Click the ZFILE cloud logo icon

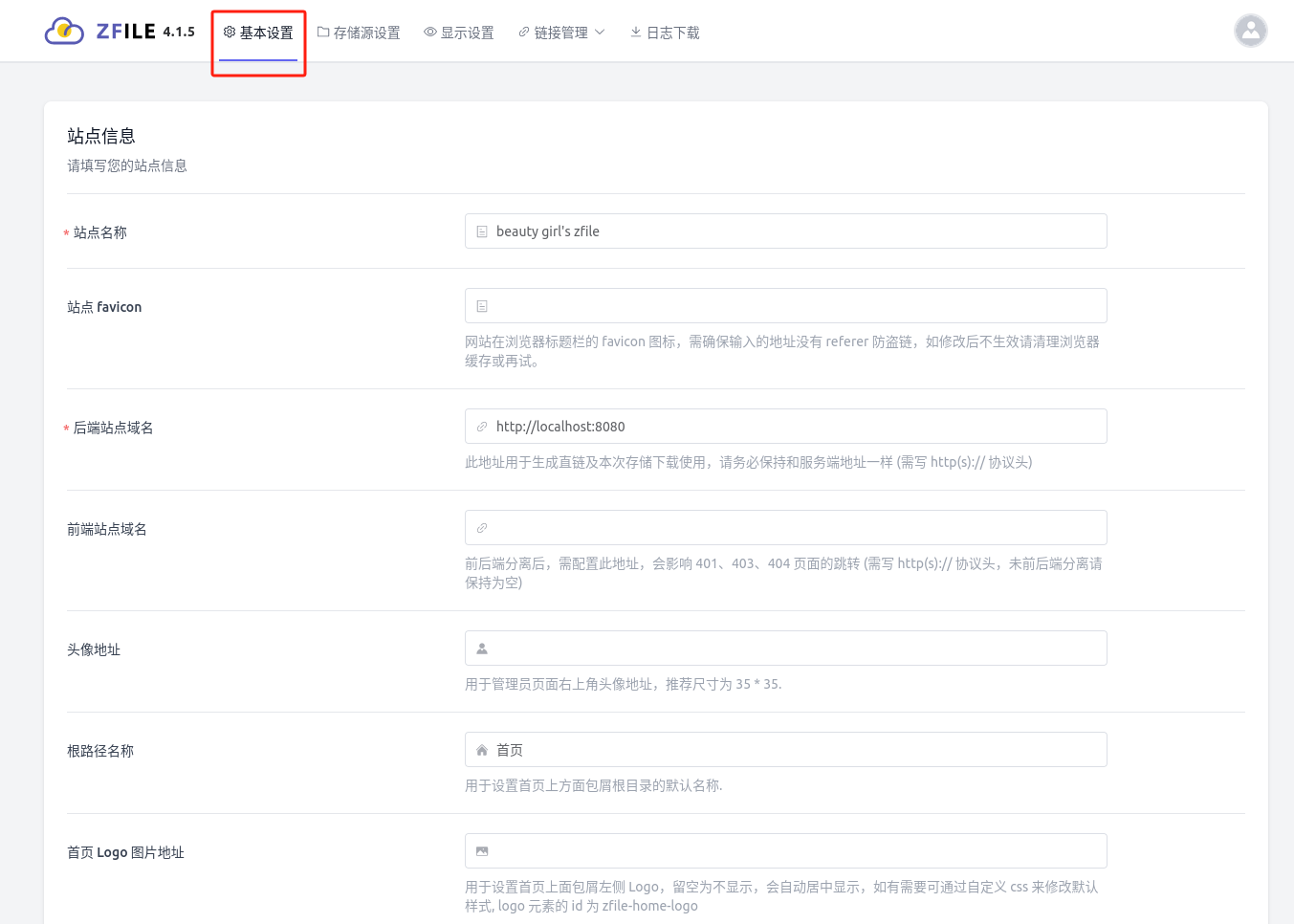(63, 31)
